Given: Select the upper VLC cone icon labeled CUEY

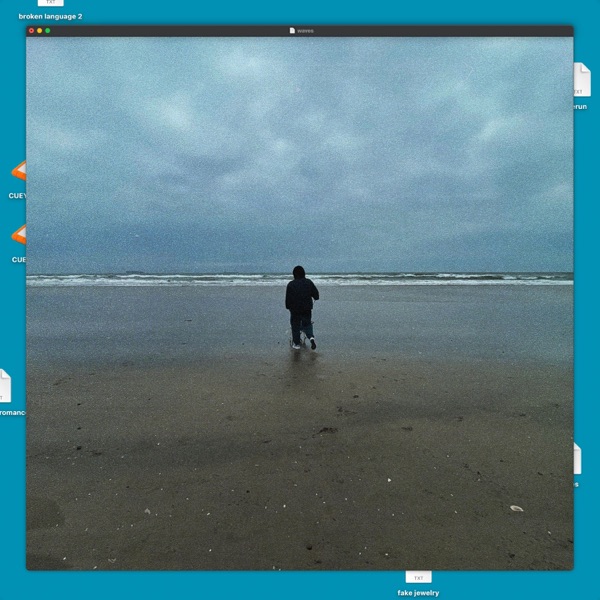Looking at the screenshot, I should (19, 171).
